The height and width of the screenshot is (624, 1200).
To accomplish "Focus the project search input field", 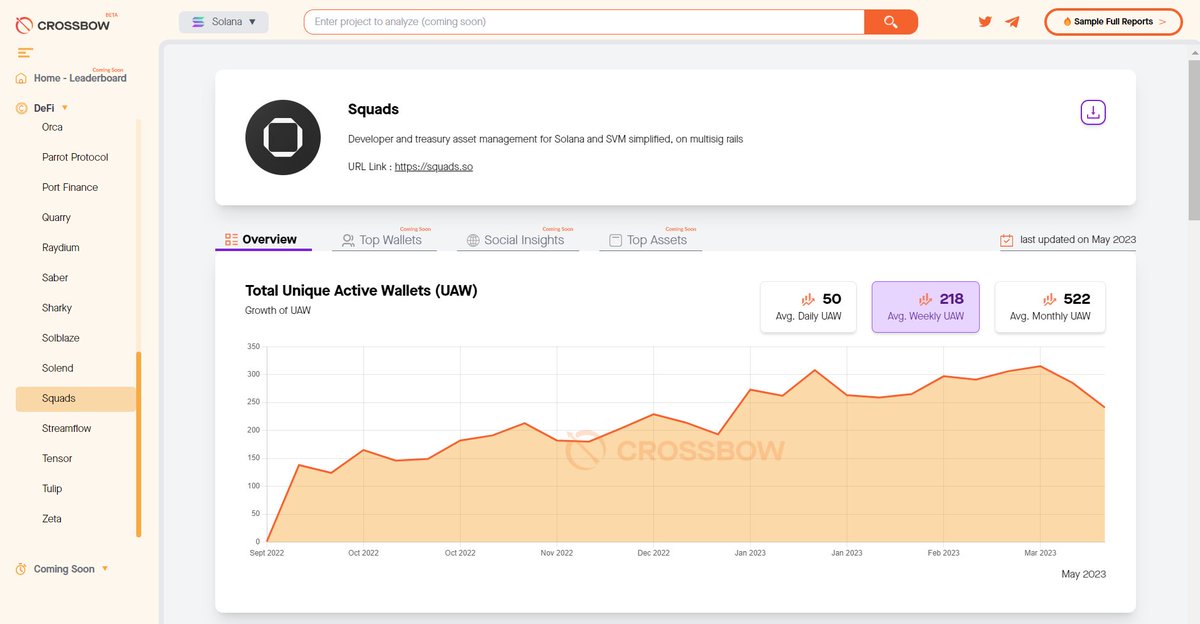I will 584,22.
